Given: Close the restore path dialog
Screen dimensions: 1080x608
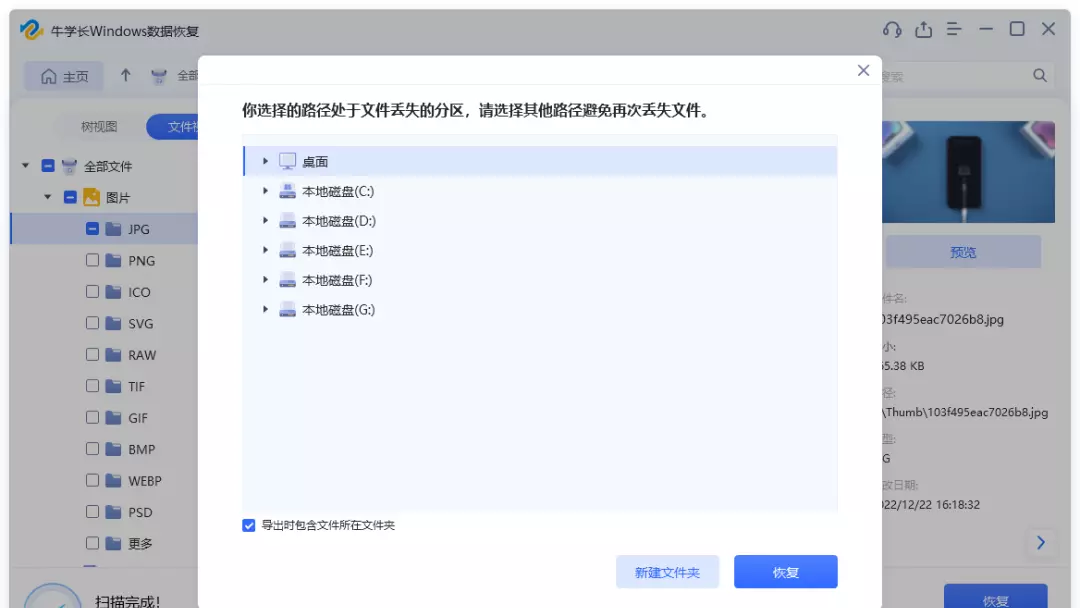Looking at the screenshot, I should pyautogui.click(x=863, y=71).
